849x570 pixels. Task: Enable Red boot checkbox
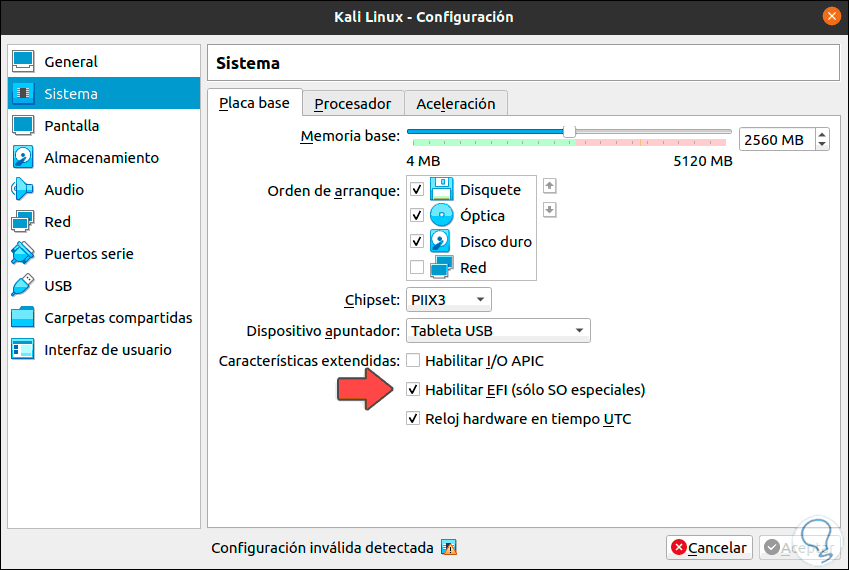tap(417, 267)
